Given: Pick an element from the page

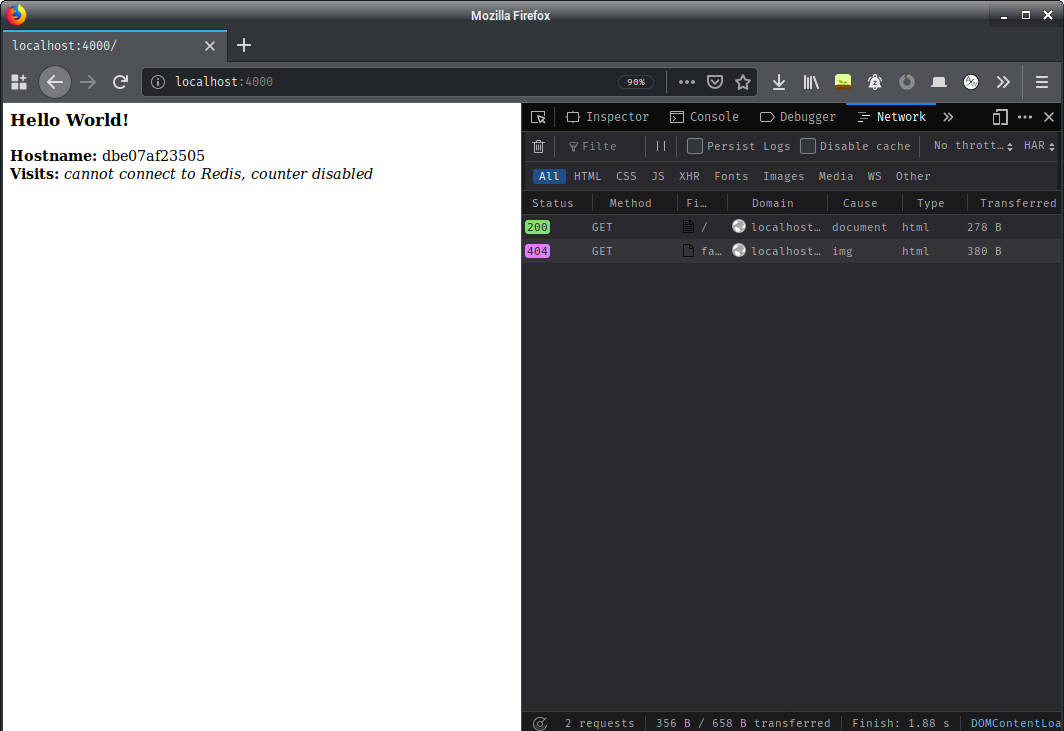Looking at the screenshot, I should pos(538,117).
